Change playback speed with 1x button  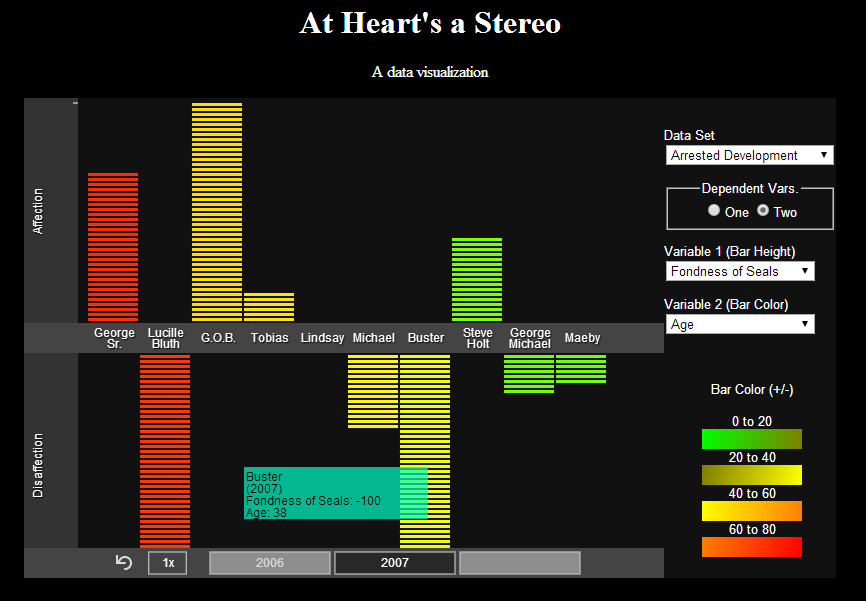point(167,563)
